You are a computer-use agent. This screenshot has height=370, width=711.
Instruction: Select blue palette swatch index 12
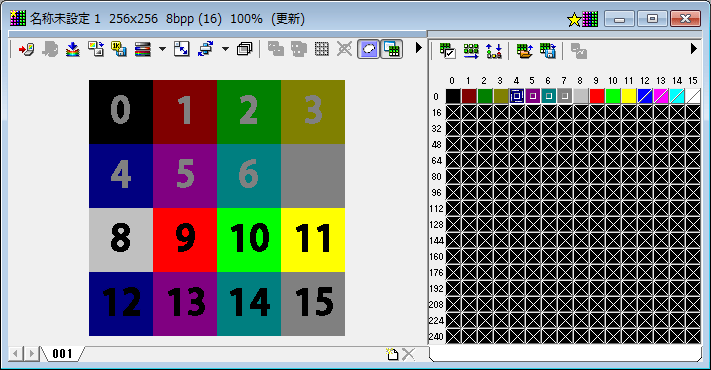(x=645, y=96)
